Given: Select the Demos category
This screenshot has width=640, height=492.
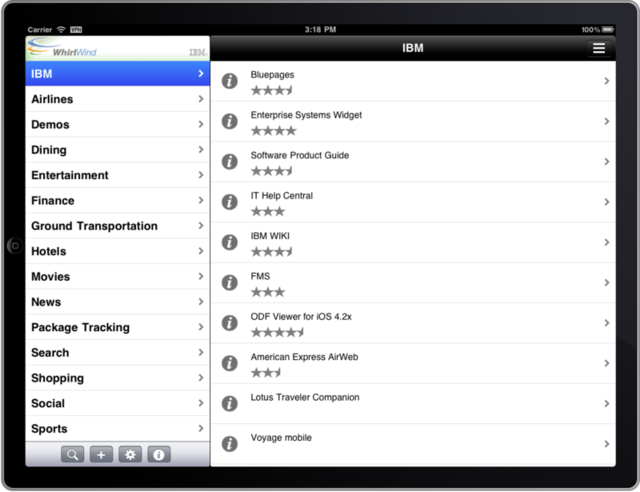Looking at the screenshot, I should [x=118, y=124].
